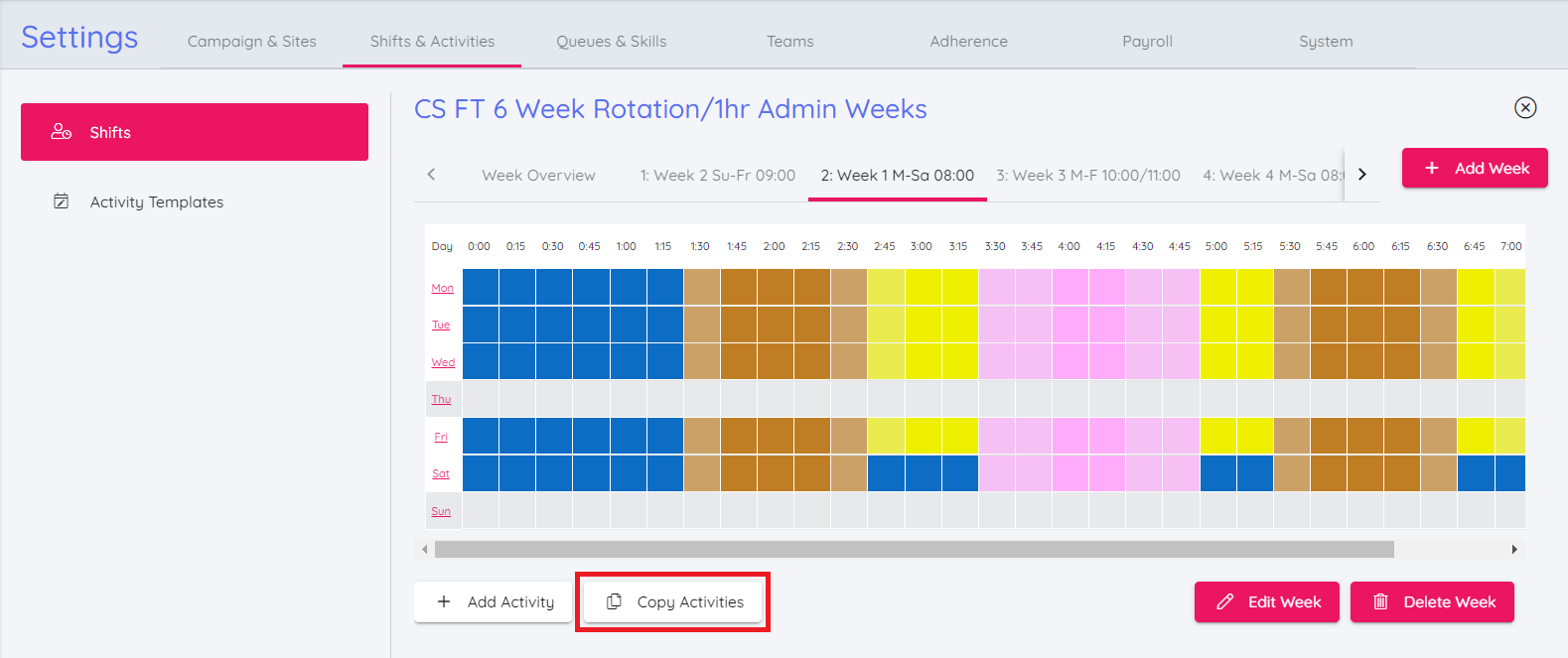Switch to the Week Overview tab
Viewport: 1568px width, 658px height.
tap(538, 176)
